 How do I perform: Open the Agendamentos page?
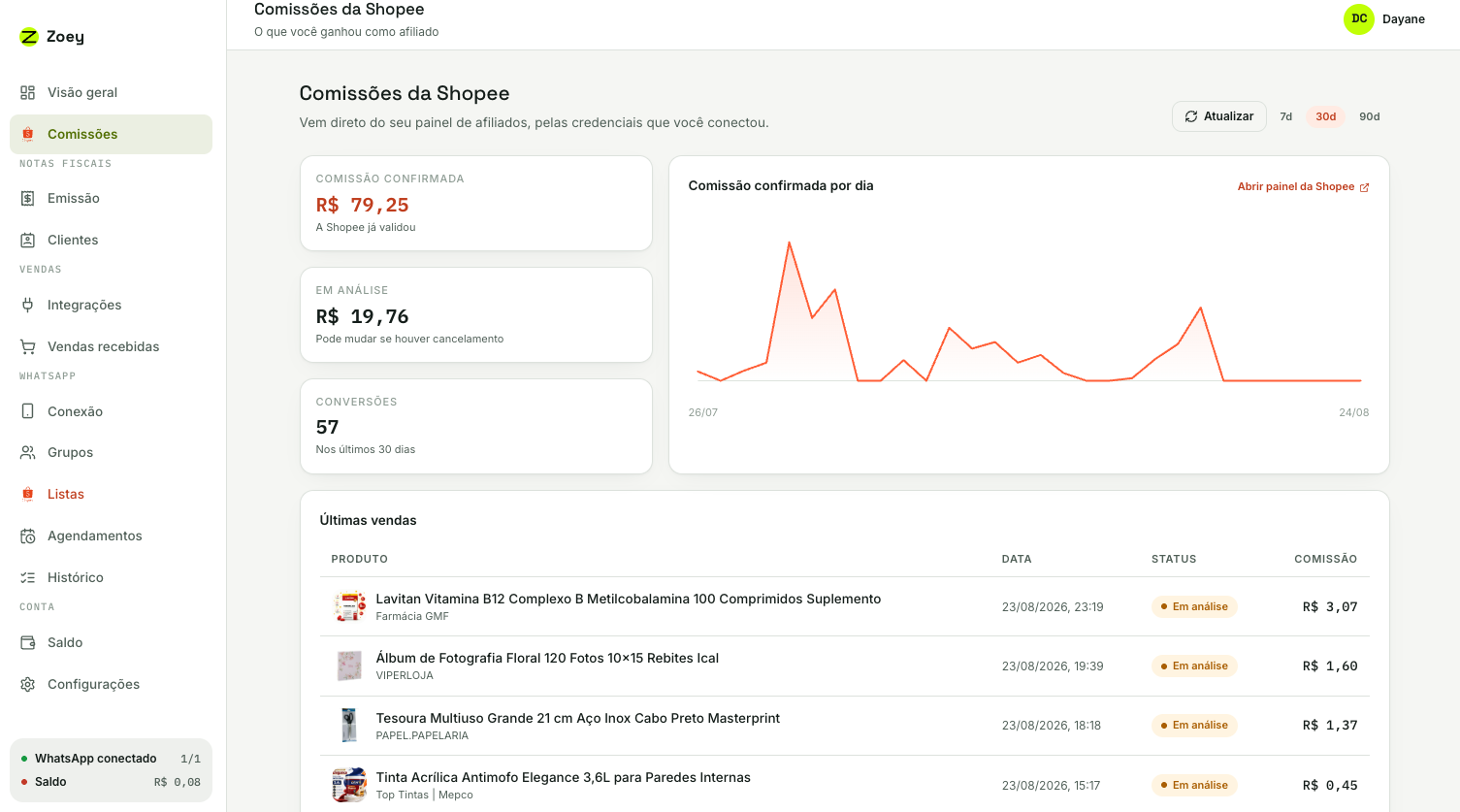[x=111, y=536]
